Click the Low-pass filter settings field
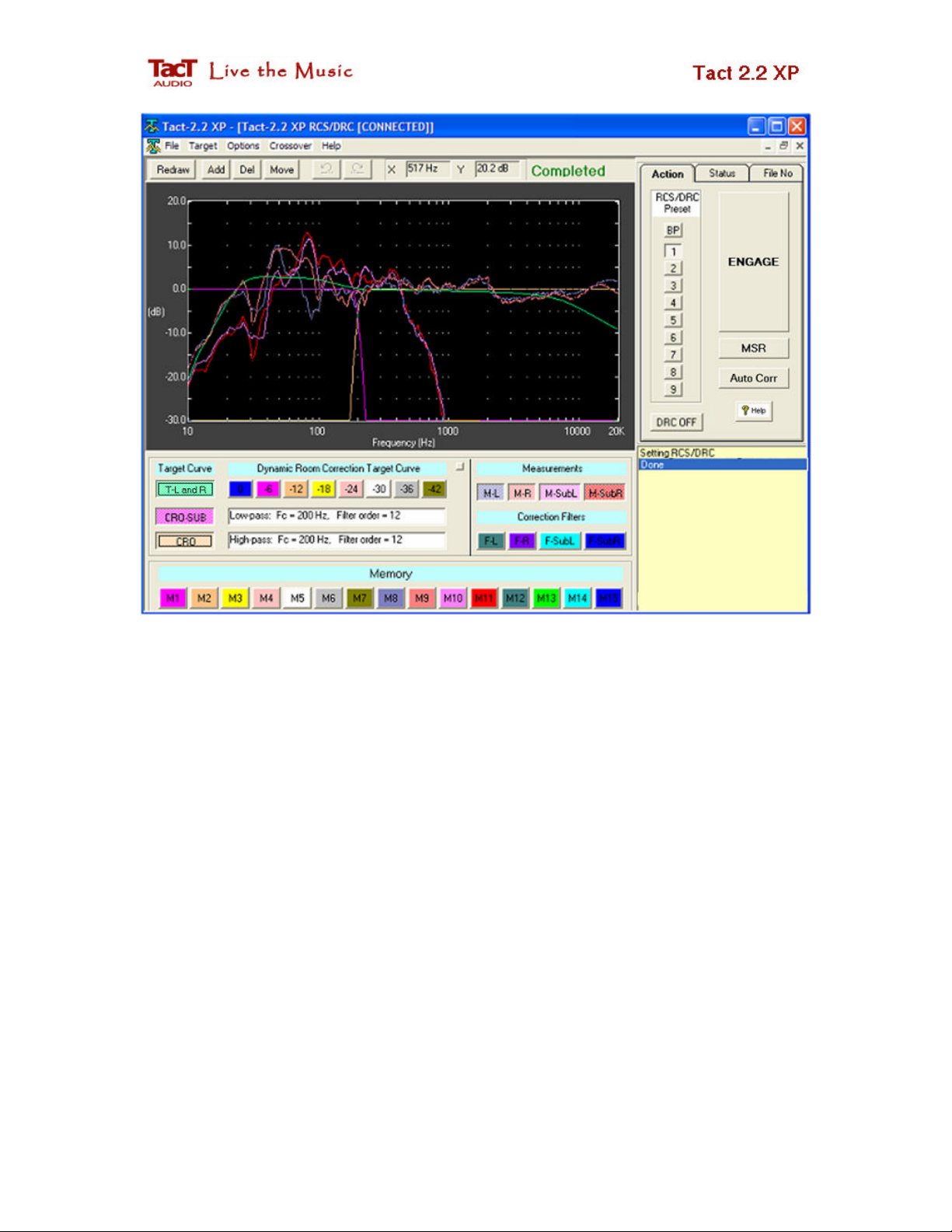The width and height of the screenshot is (952, 1232). (337, 516)
